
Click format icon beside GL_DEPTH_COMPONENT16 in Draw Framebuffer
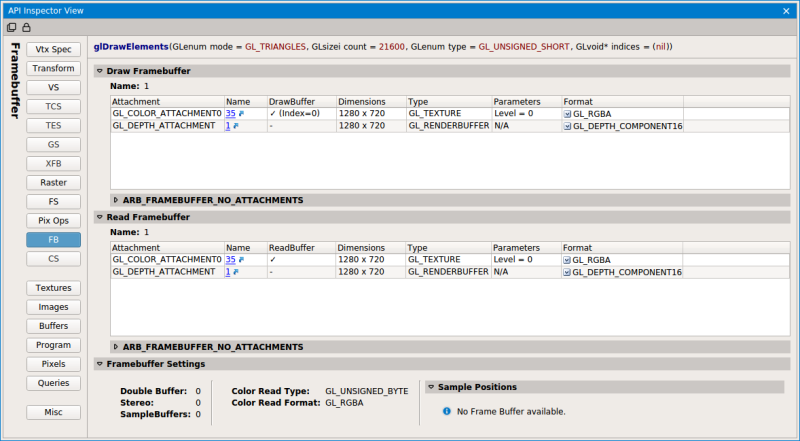click(x=567, y=126)
